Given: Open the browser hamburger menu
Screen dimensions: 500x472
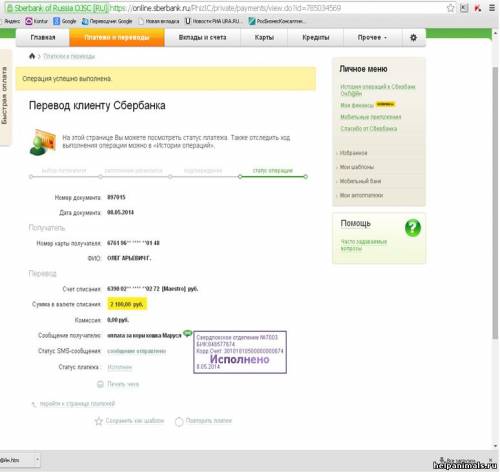Looking at the screenshot, I should click(x=492, y=8).
